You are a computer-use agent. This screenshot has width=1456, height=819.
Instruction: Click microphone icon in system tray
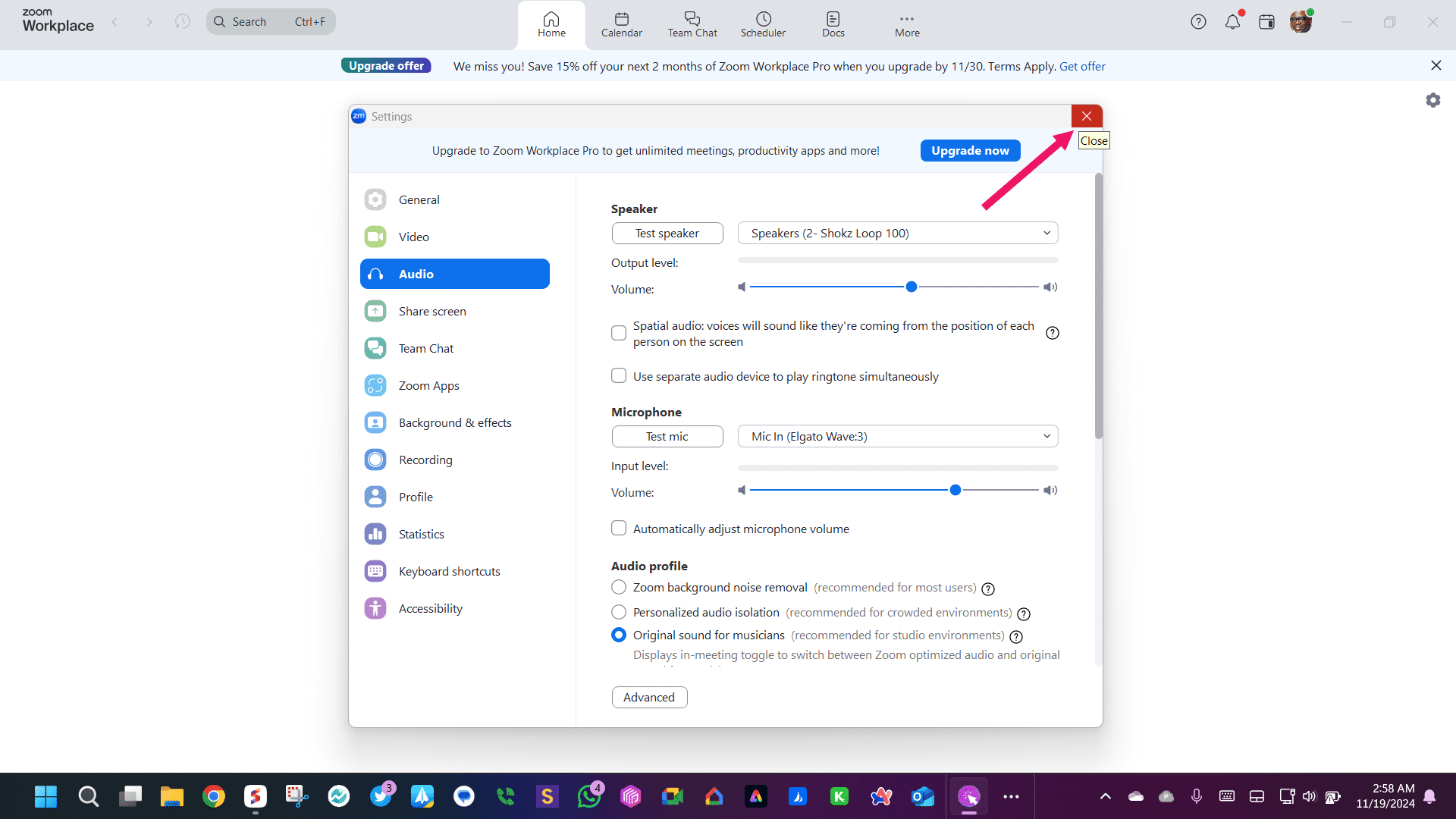(x=1196, y=796)
